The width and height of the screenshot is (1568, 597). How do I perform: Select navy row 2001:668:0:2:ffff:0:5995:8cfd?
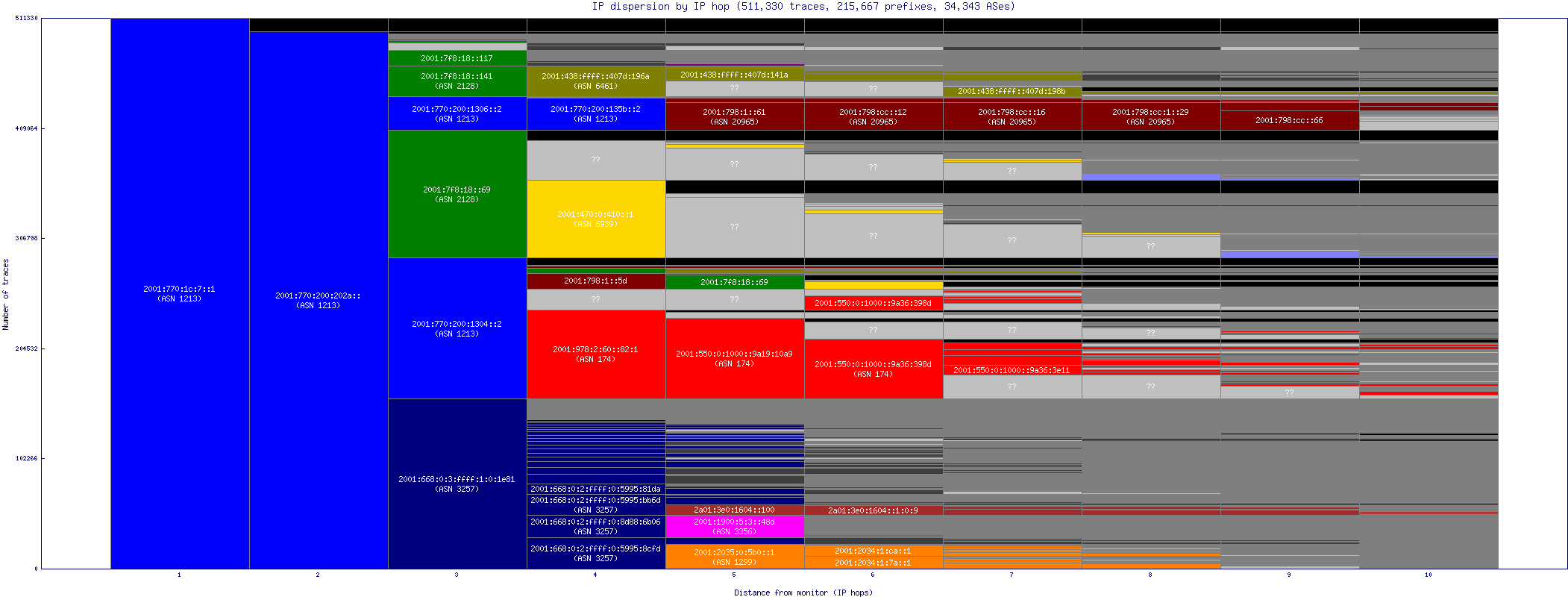tap(596, 553)
